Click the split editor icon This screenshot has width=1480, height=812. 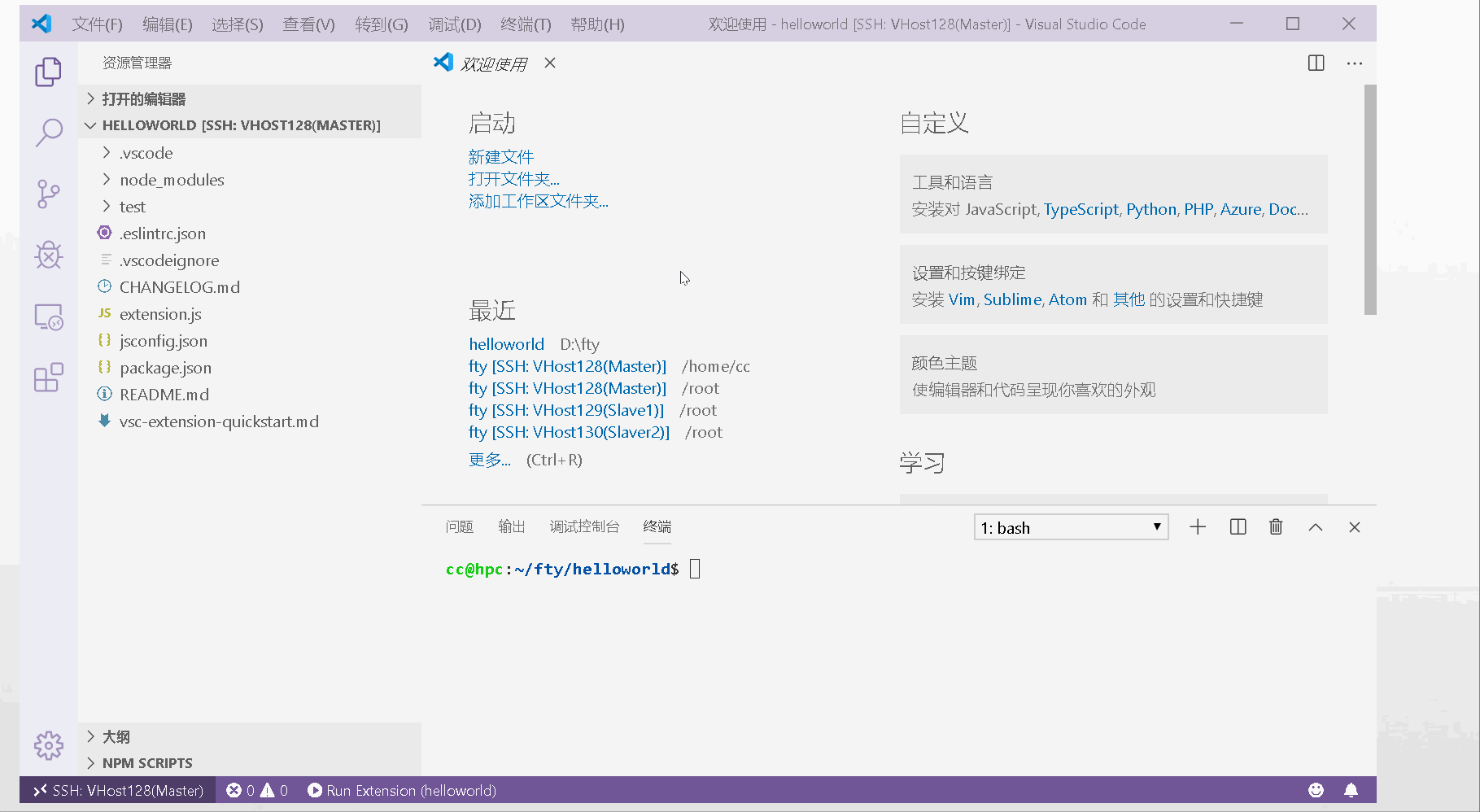coord(1316,63)
